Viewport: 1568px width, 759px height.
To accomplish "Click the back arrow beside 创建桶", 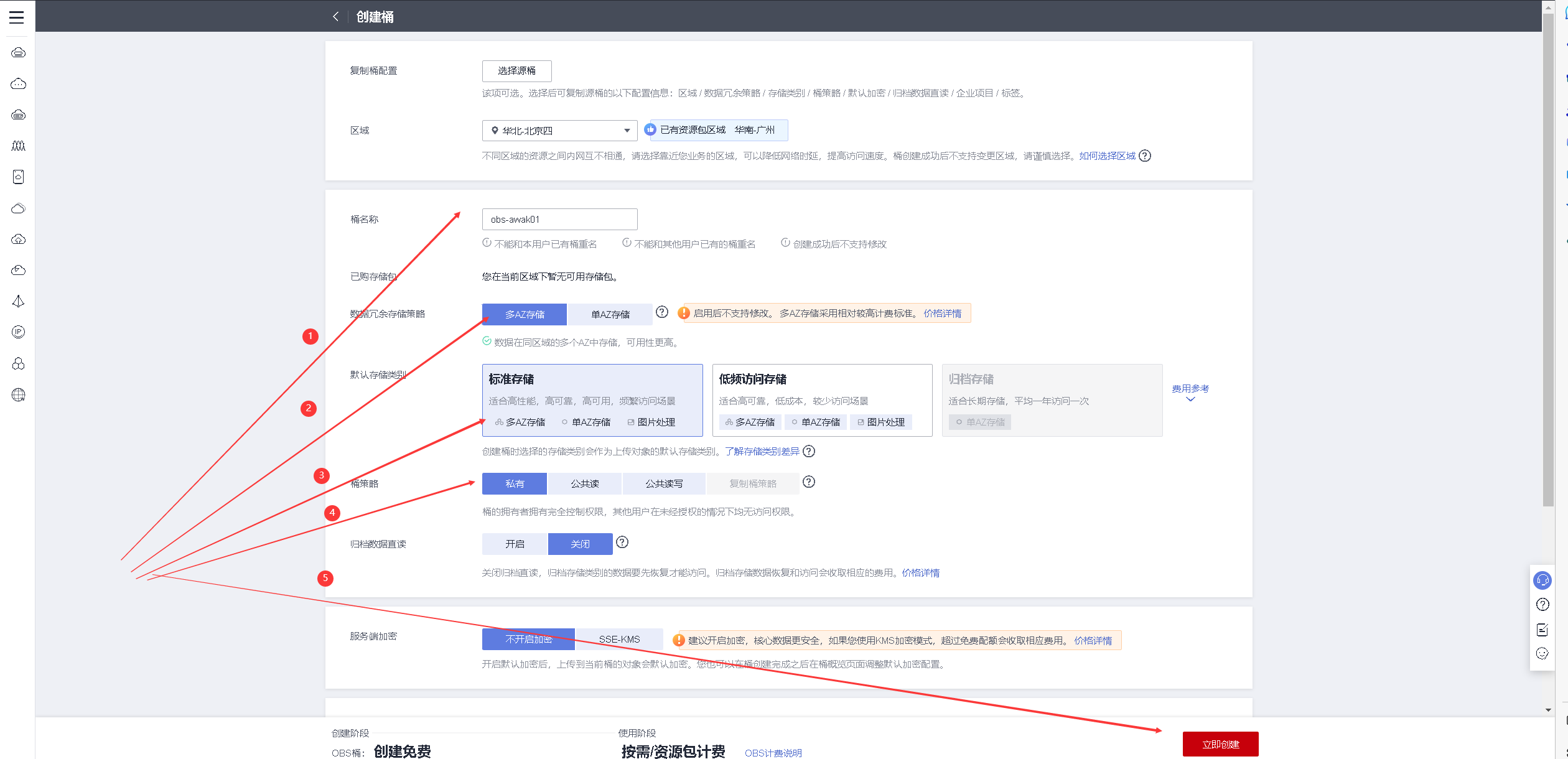I will click(x=336, y=17).
